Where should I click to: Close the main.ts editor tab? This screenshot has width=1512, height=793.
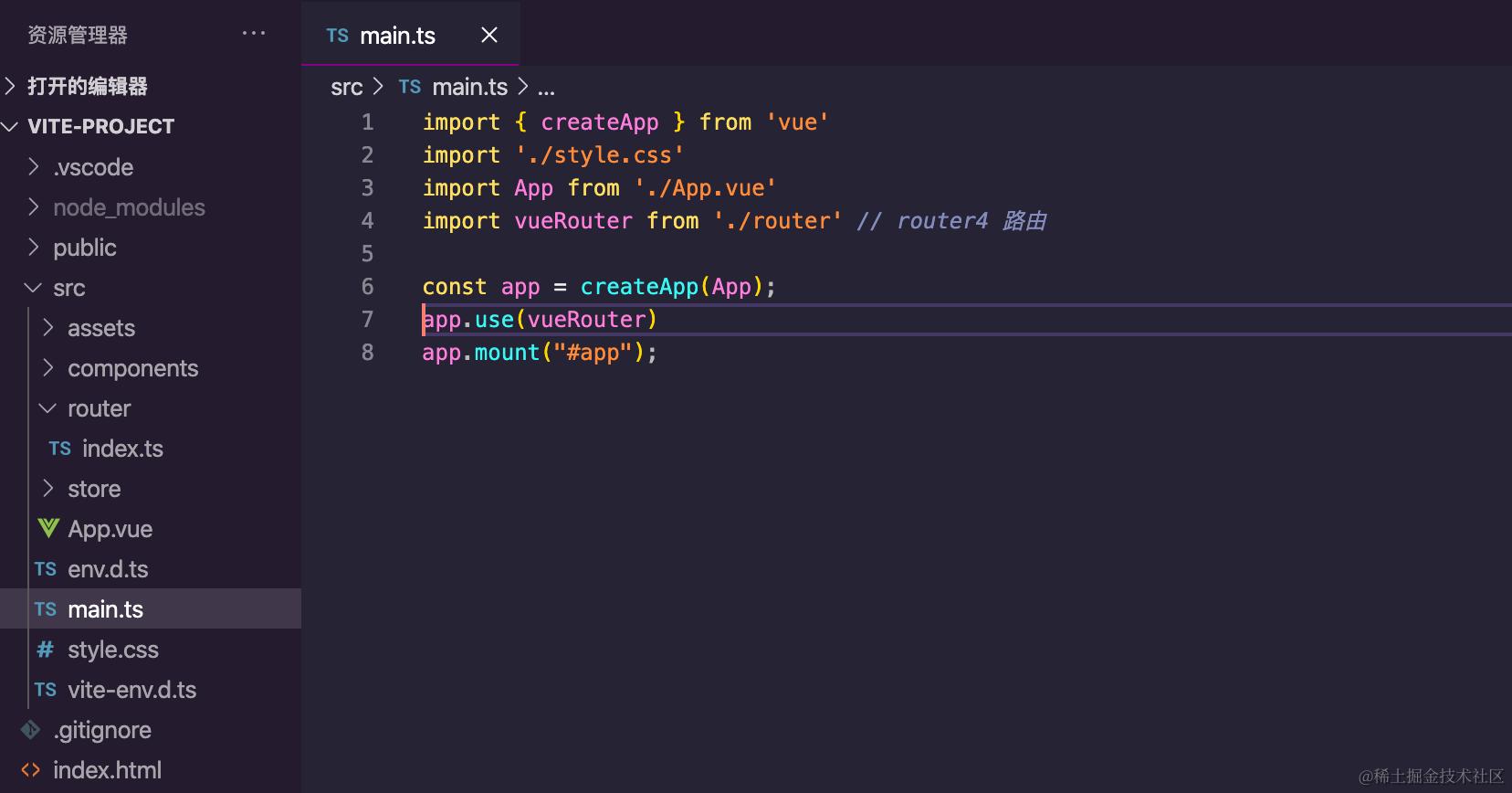tap(489, 35)
